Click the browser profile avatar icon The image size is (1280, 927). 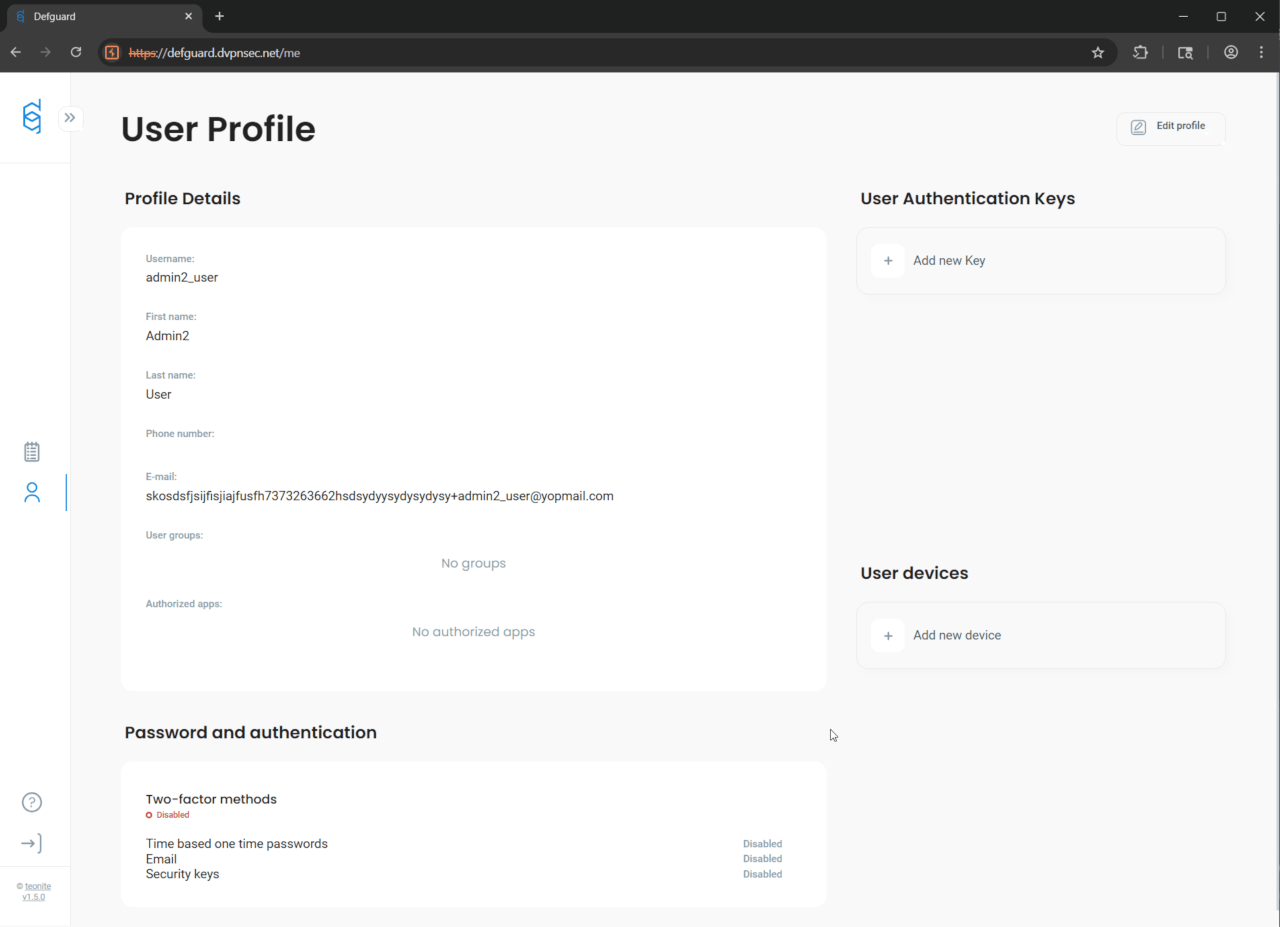(1231, 53)
